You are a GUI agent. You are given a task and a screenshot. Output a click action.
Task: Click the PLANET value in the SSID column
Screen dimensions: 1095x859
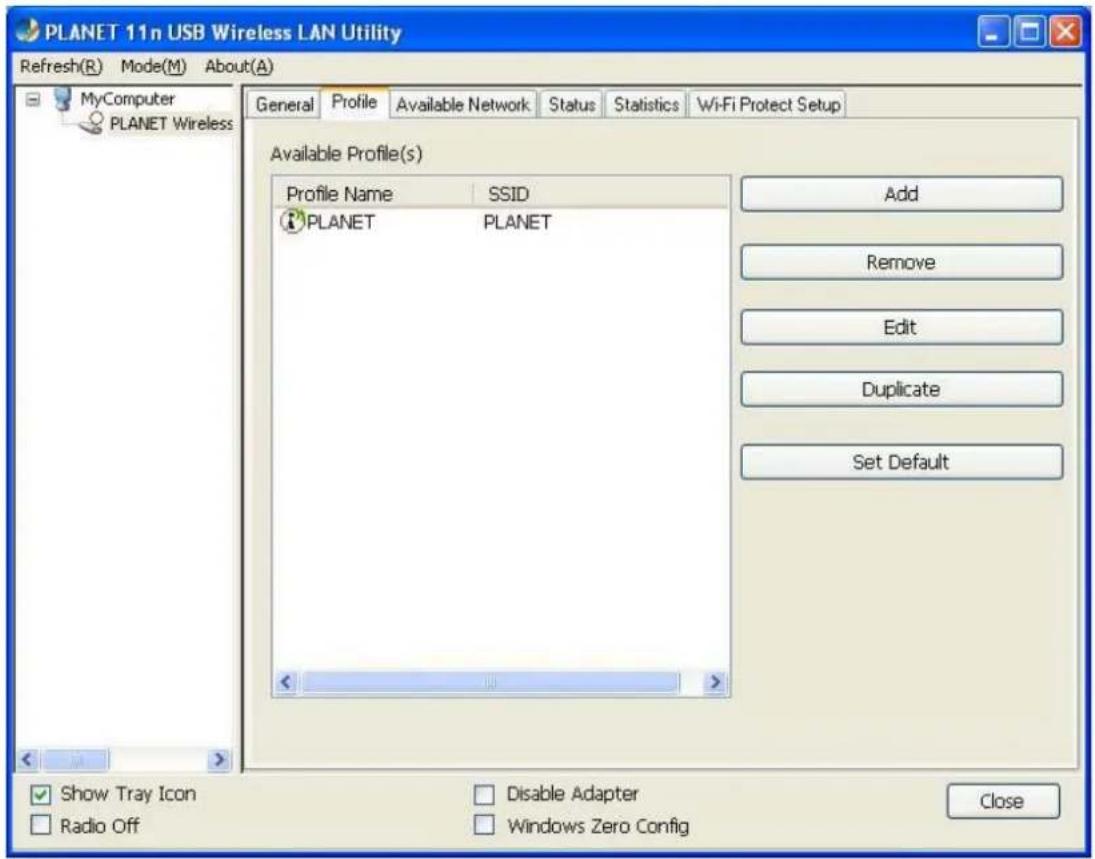point(517,222)
